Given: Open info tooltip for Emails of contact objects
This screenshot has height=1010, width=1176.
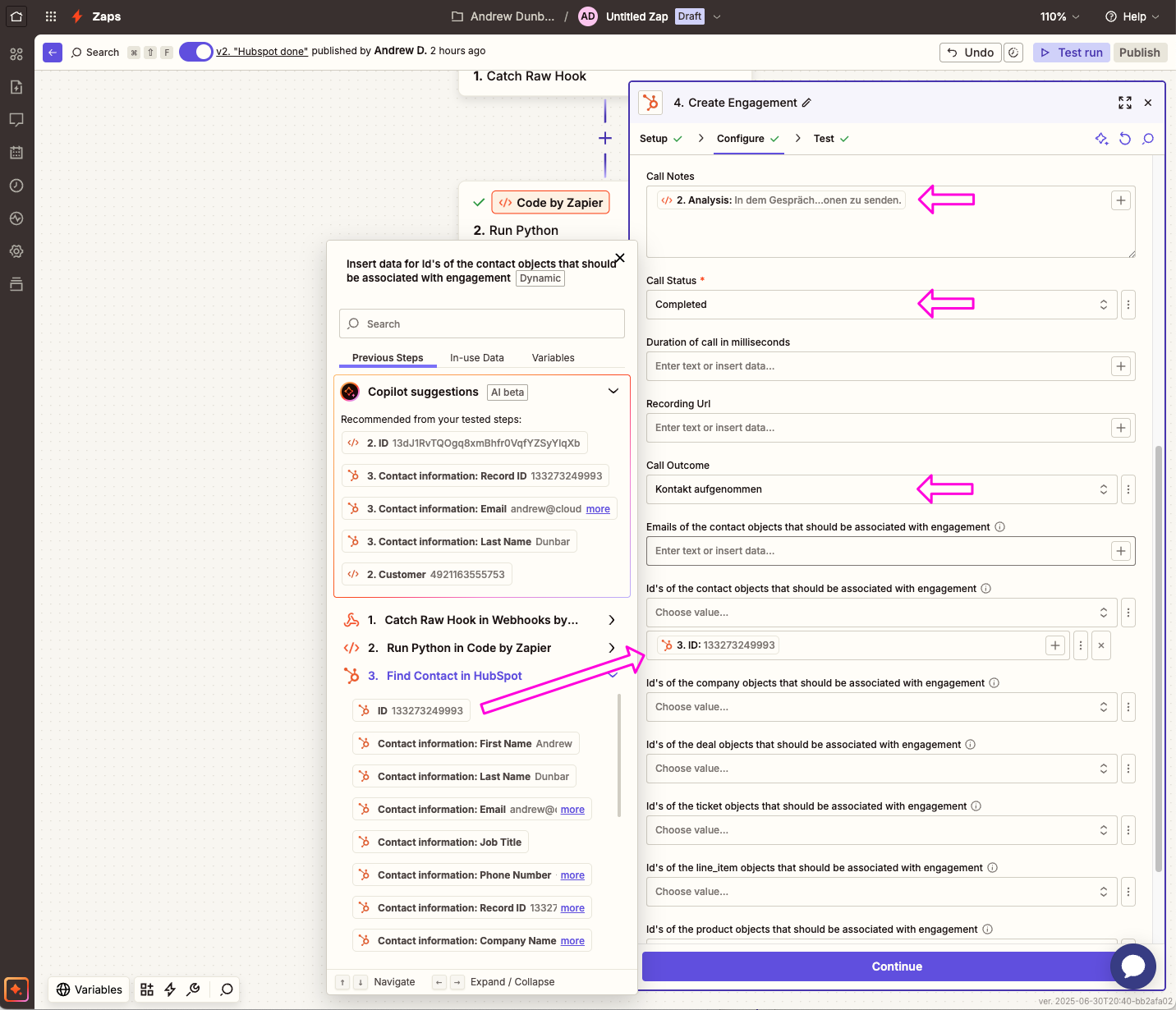Looking at the screenshot, I should coord(999,527).
